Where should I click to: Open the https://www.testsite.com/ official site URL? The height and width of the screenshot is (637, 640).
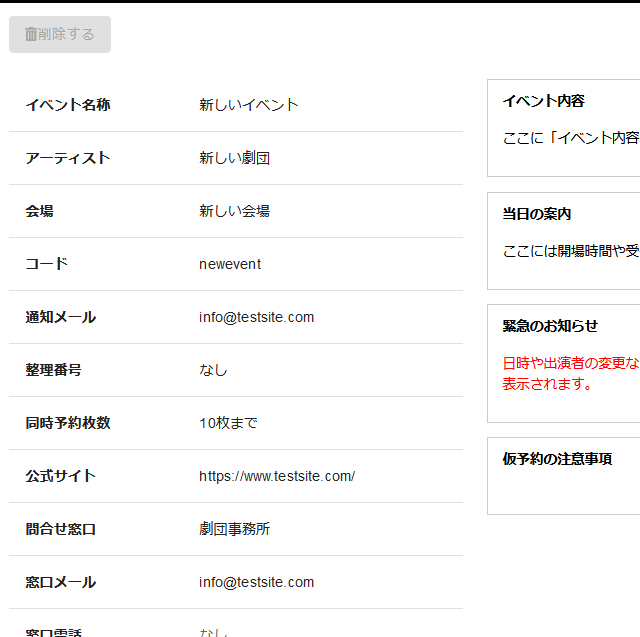[x=276, y=476]
